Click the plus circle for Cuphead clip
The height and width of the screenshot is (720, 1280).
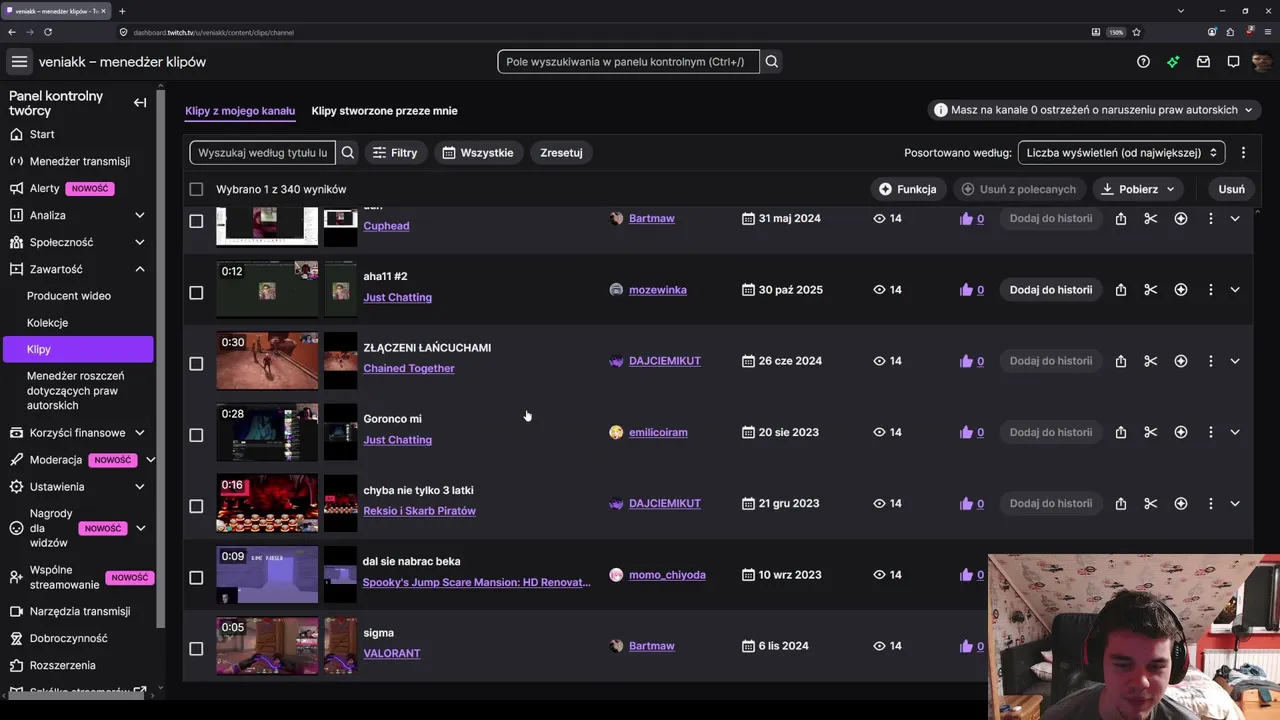(x=1181, y=218)
